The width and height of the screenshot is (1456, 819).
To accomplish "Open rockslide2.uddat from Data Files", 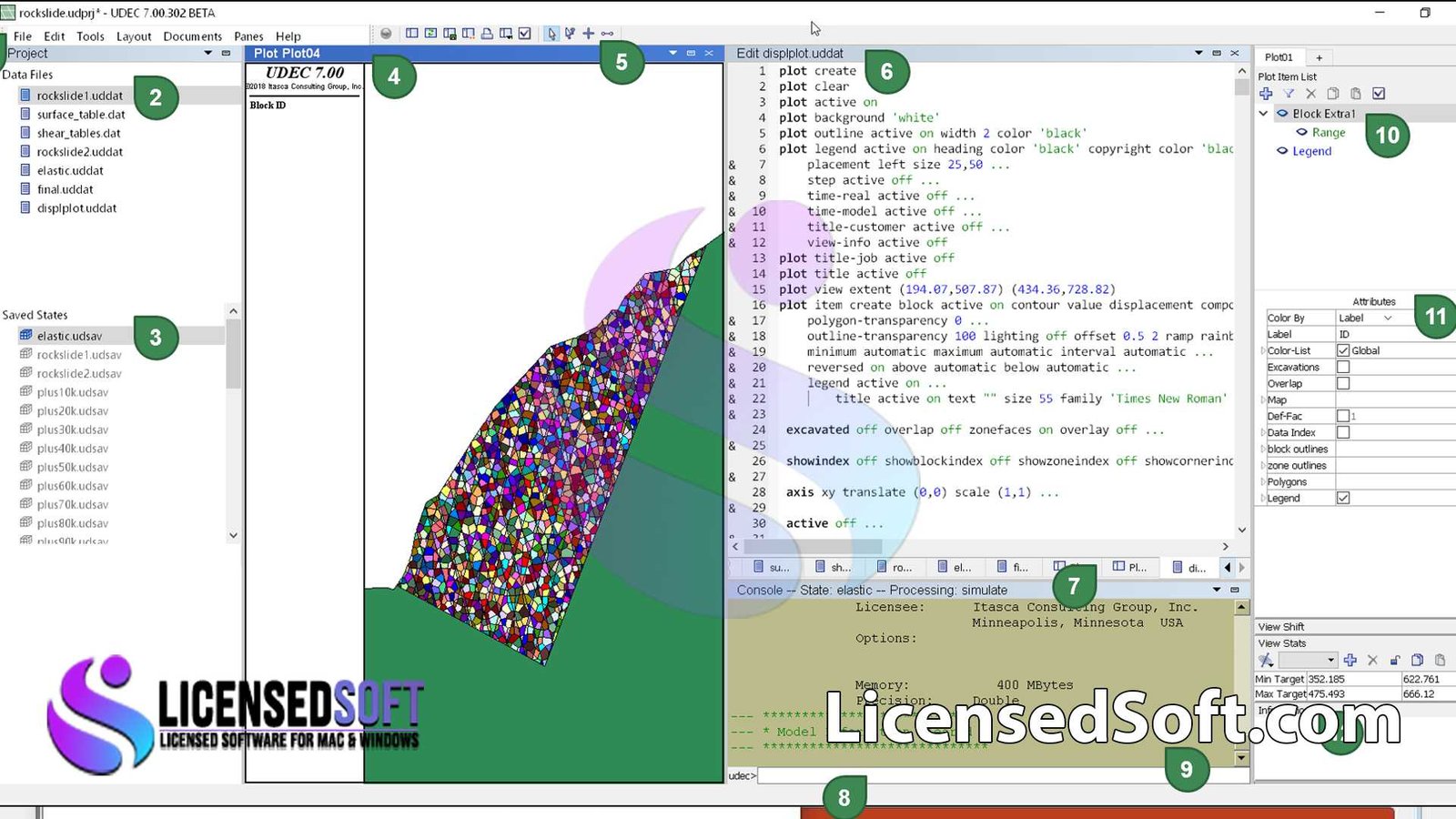I will 79,152.
